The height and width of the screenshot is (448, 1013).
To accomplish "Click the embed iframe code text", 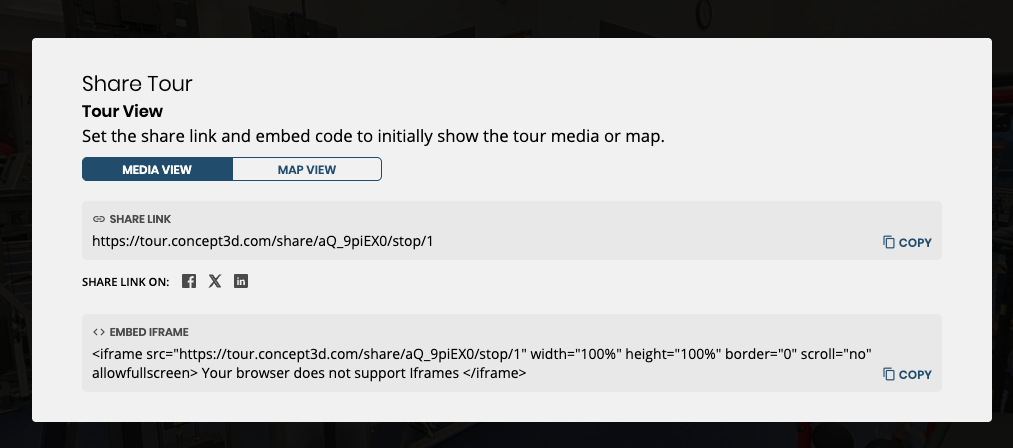I will [482, 364].
